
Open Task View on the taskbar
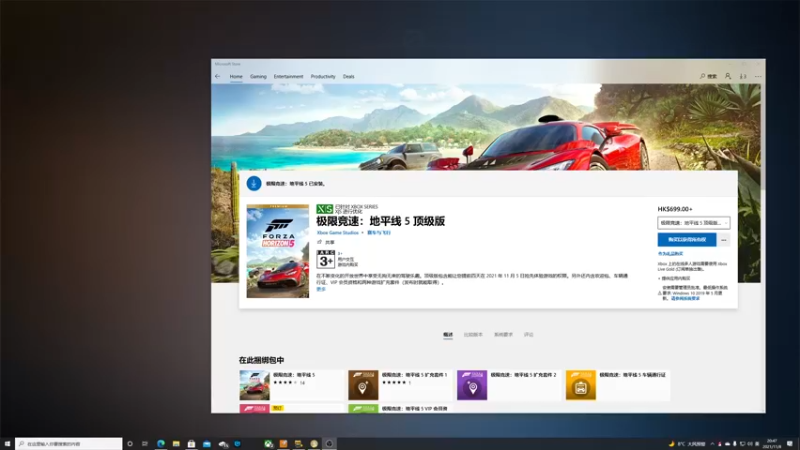click(145, 444)
